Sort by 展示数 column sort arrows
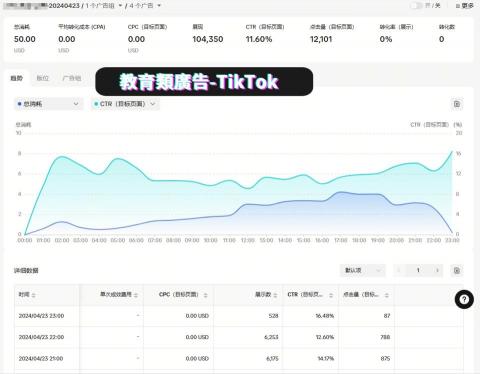The height and width of the screenshot is (374, 480). (x=276, y=295)
